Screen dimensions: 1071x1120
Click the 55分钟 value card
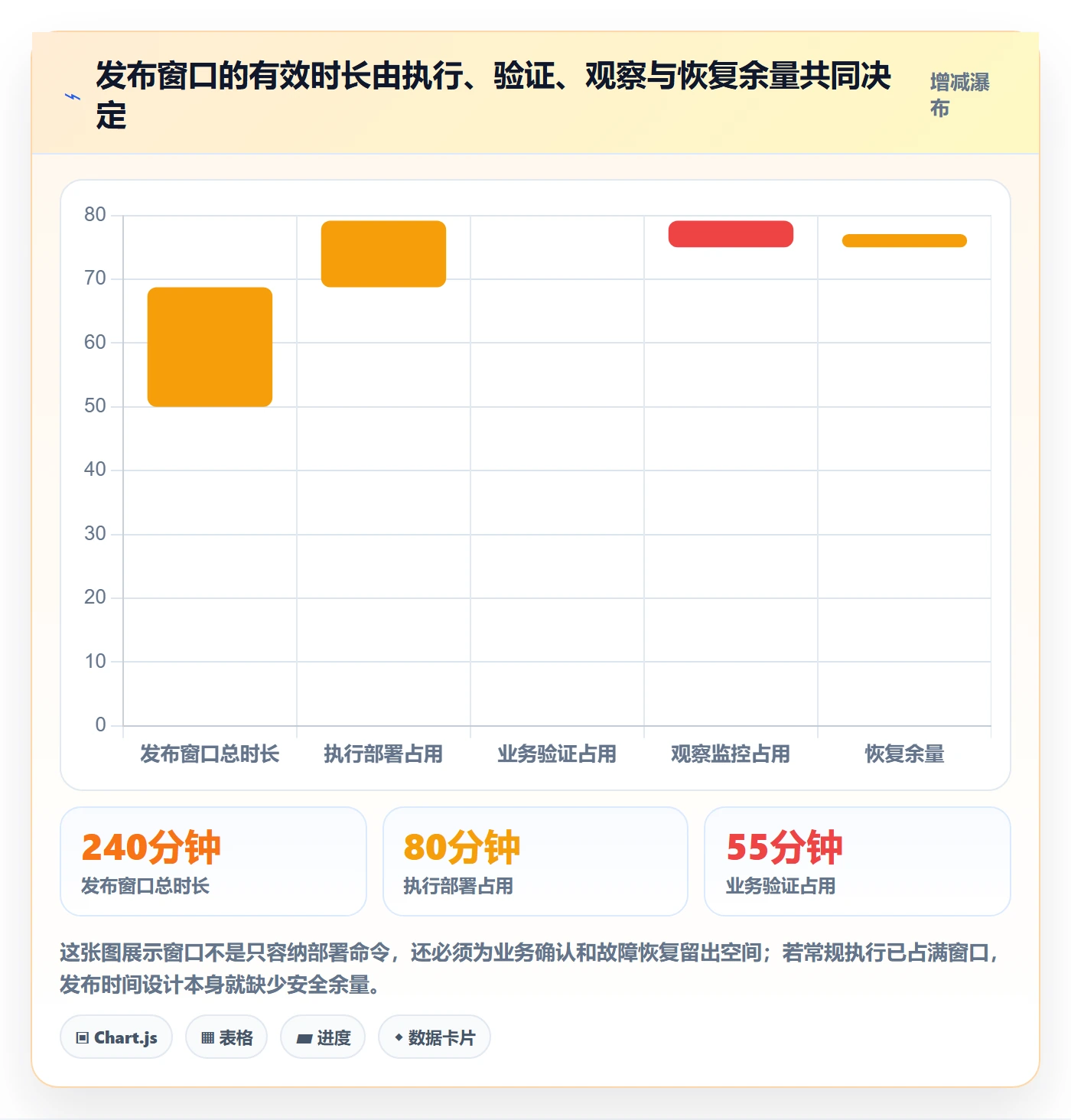point(858,861)
